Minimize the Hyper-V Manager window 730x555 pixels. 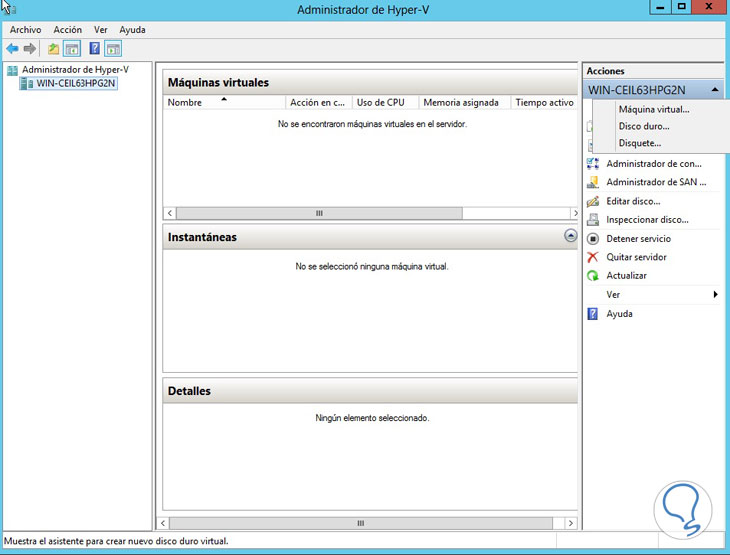660,7
